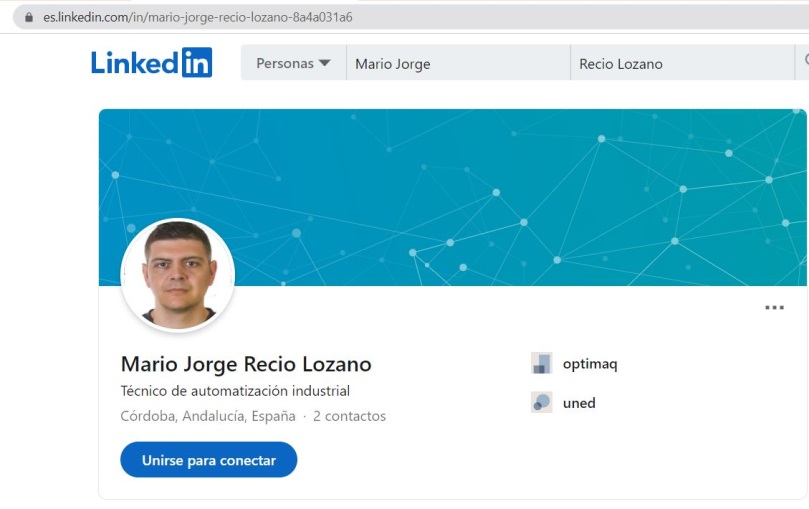Click the Técnico de automatización industrial headline
The image size is (809, 509).
pos(235,391)
